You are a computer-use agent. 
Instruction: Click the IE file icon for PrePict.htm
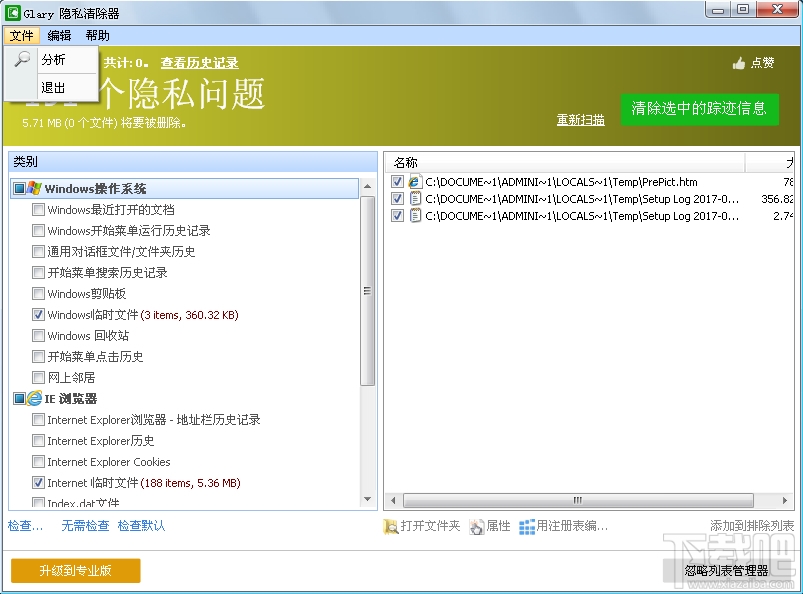tap(414, 181)
